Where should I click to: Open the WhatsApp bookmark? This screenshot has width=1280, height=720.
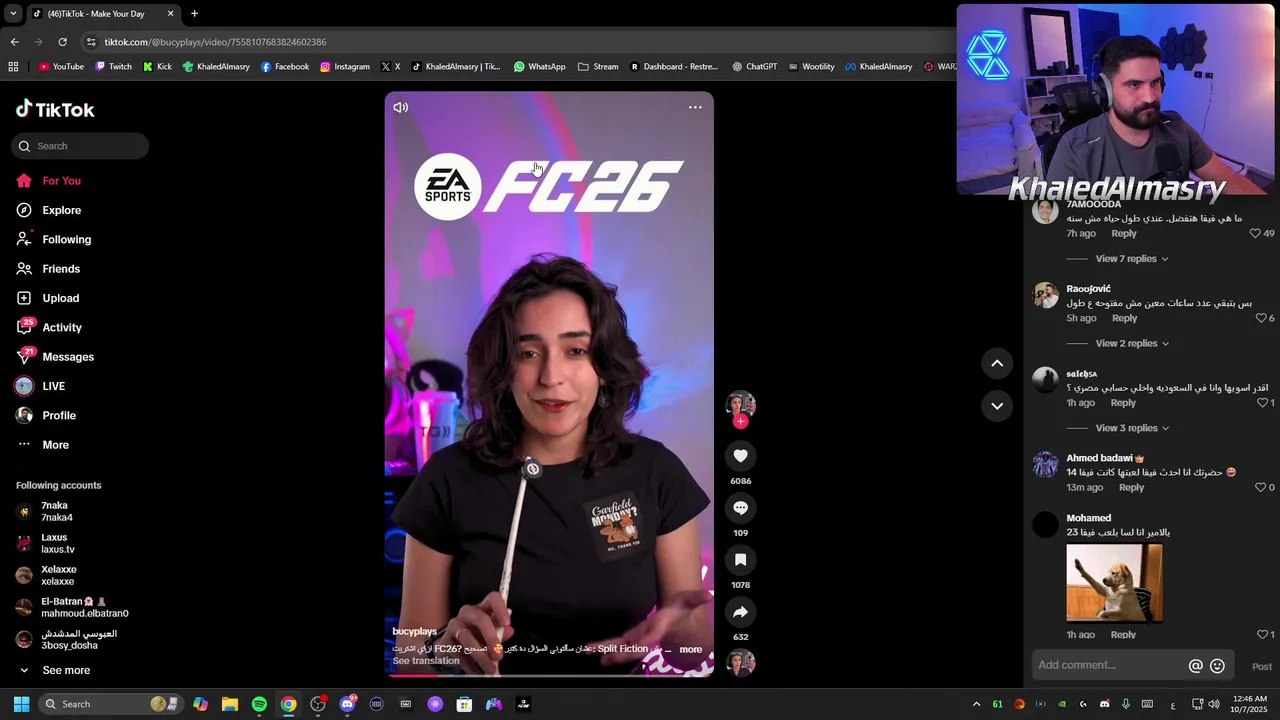click(539, 67)
